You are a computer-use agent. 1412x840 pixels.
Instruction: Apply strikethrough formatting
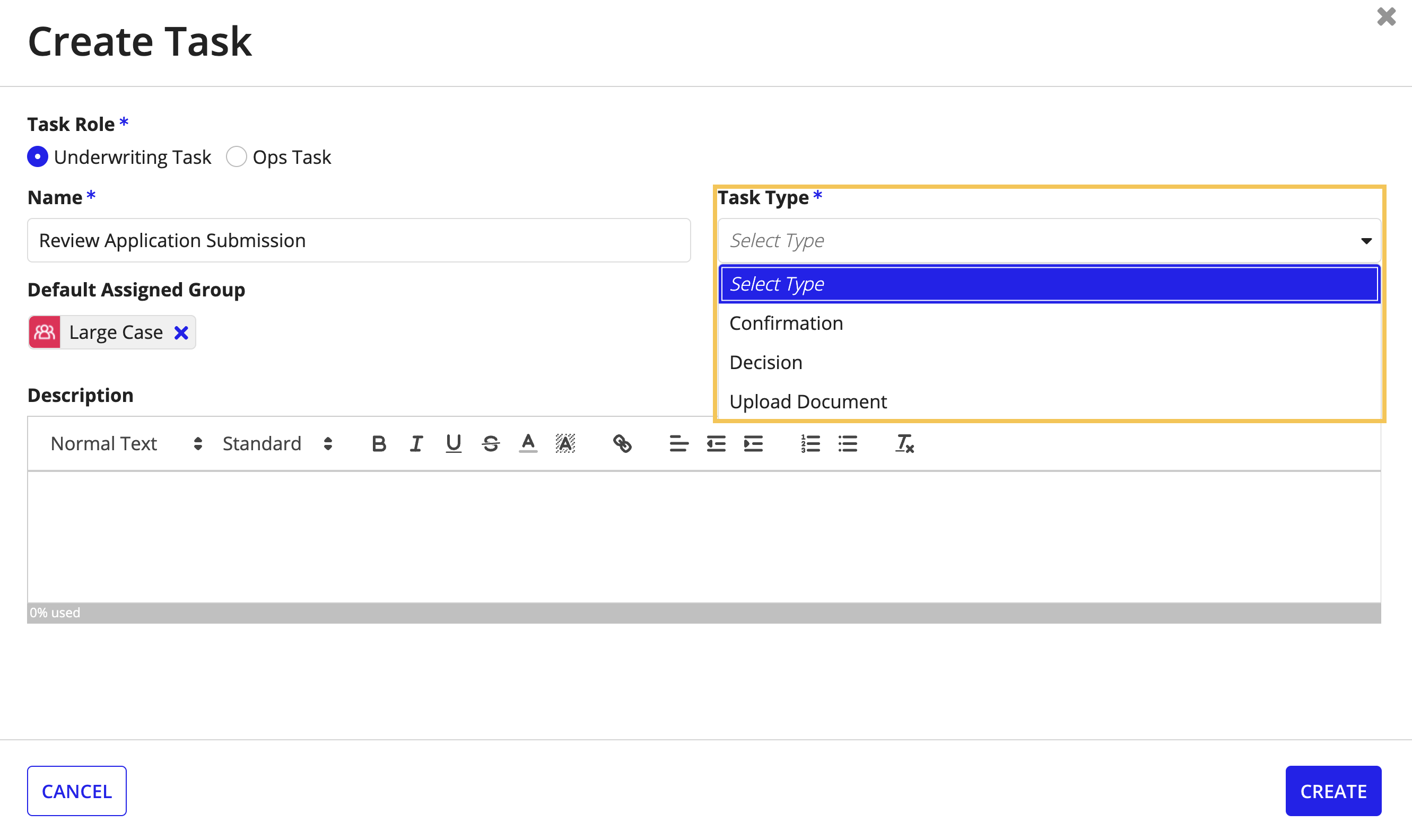point(491,444)
